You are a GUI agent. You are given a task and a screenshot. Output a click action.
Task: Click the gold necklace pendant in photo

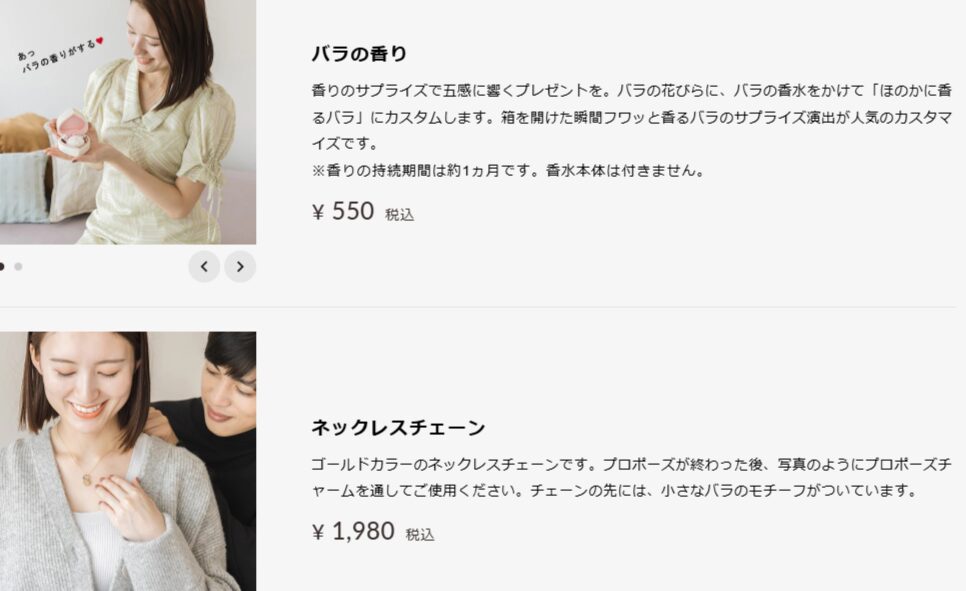[87, 479]
